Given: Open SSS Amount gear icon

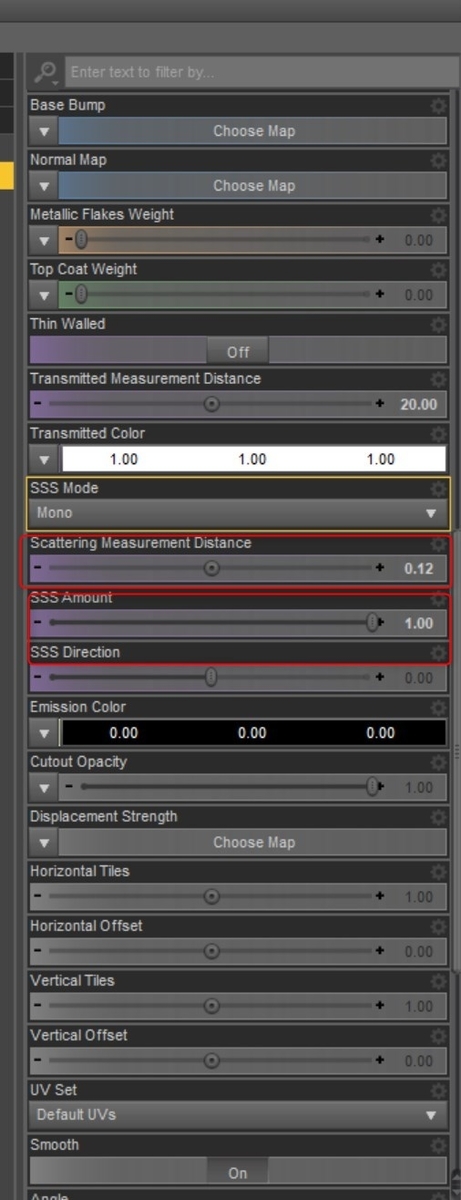Looking at the screenshot, I should click(438, 599).
